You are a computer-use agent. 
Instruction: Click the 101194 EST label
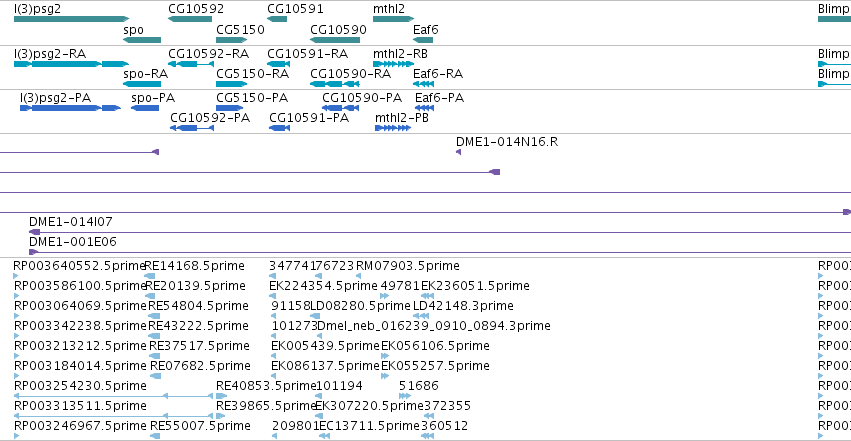tap(339, 386)
